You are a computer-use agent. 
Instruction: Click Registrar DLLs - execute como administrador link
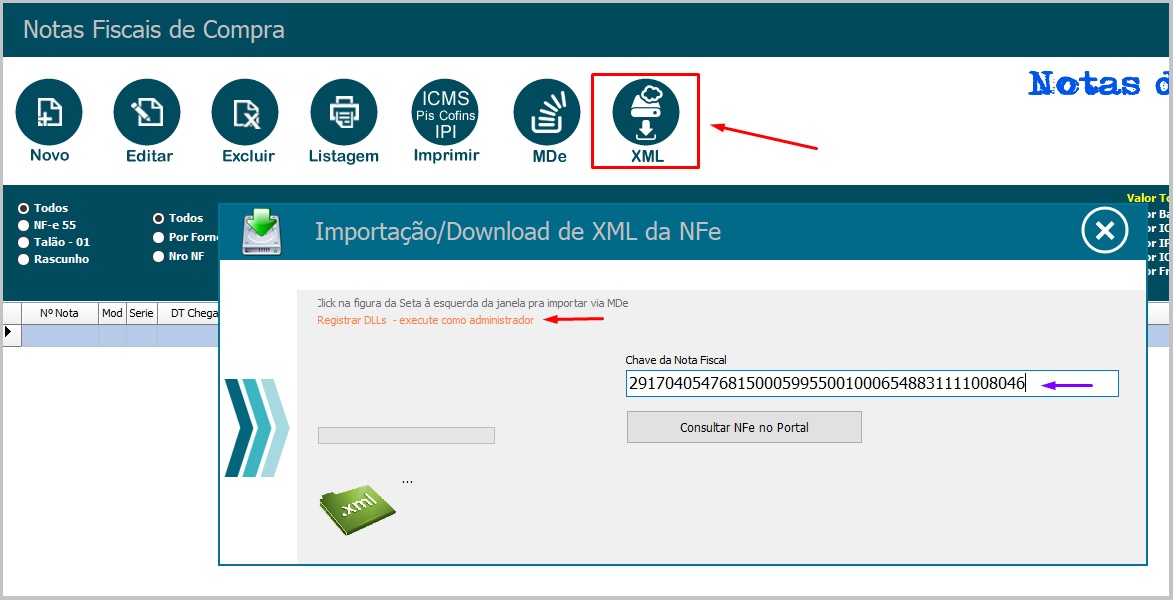tap(426, 320)
